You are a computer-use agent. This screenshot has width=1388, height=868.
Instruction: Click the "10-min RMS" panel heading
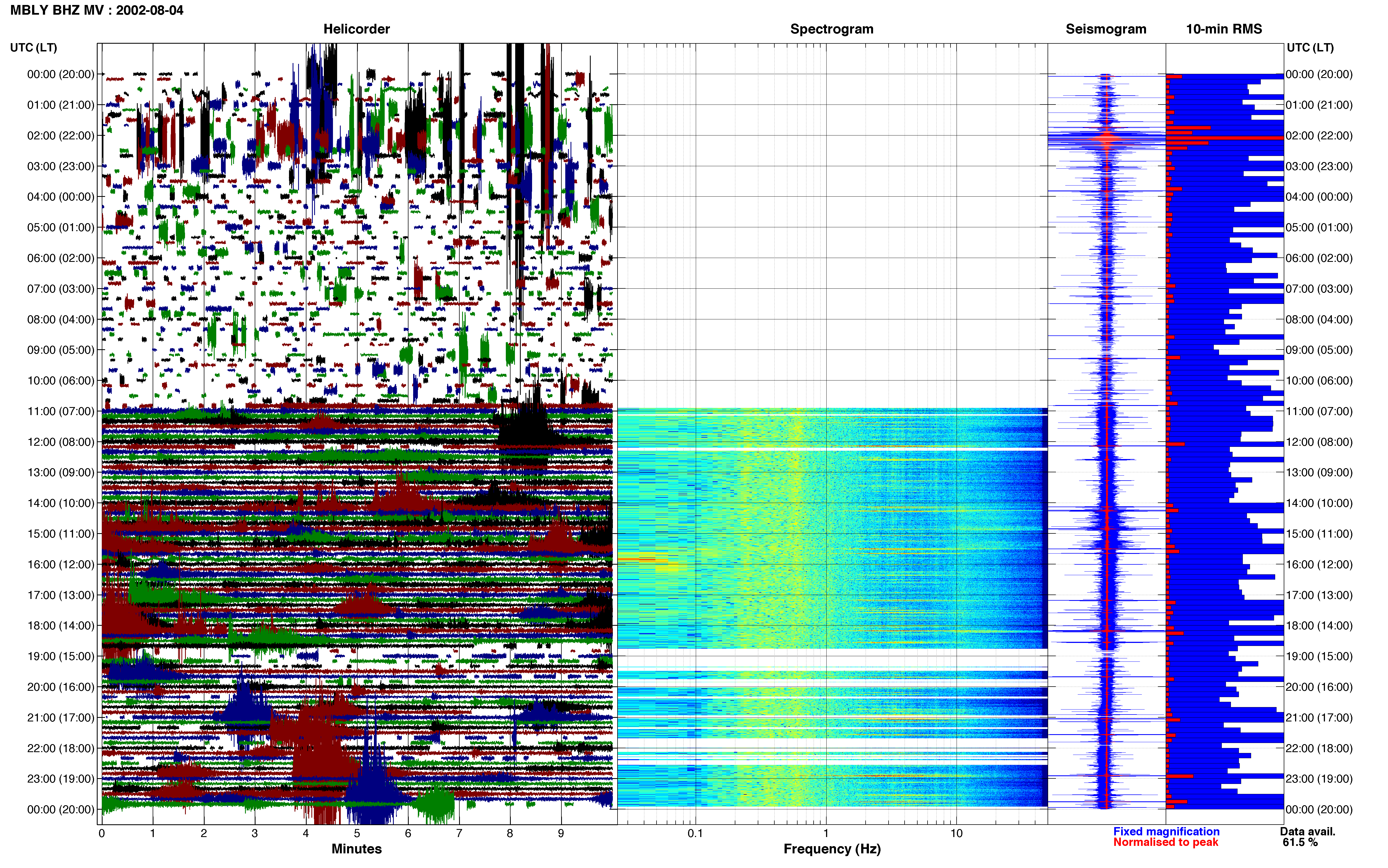click(x=1224, y=29)
